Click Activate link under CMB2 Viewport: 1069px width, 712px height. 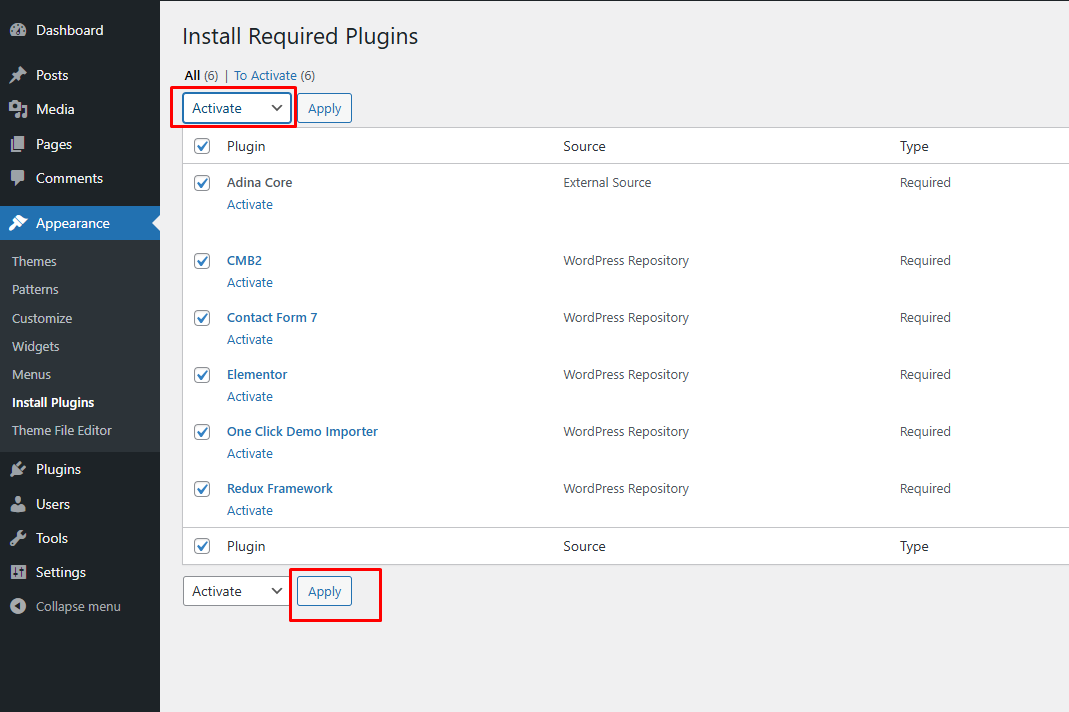pyautogui.click(x=250, y=282)
